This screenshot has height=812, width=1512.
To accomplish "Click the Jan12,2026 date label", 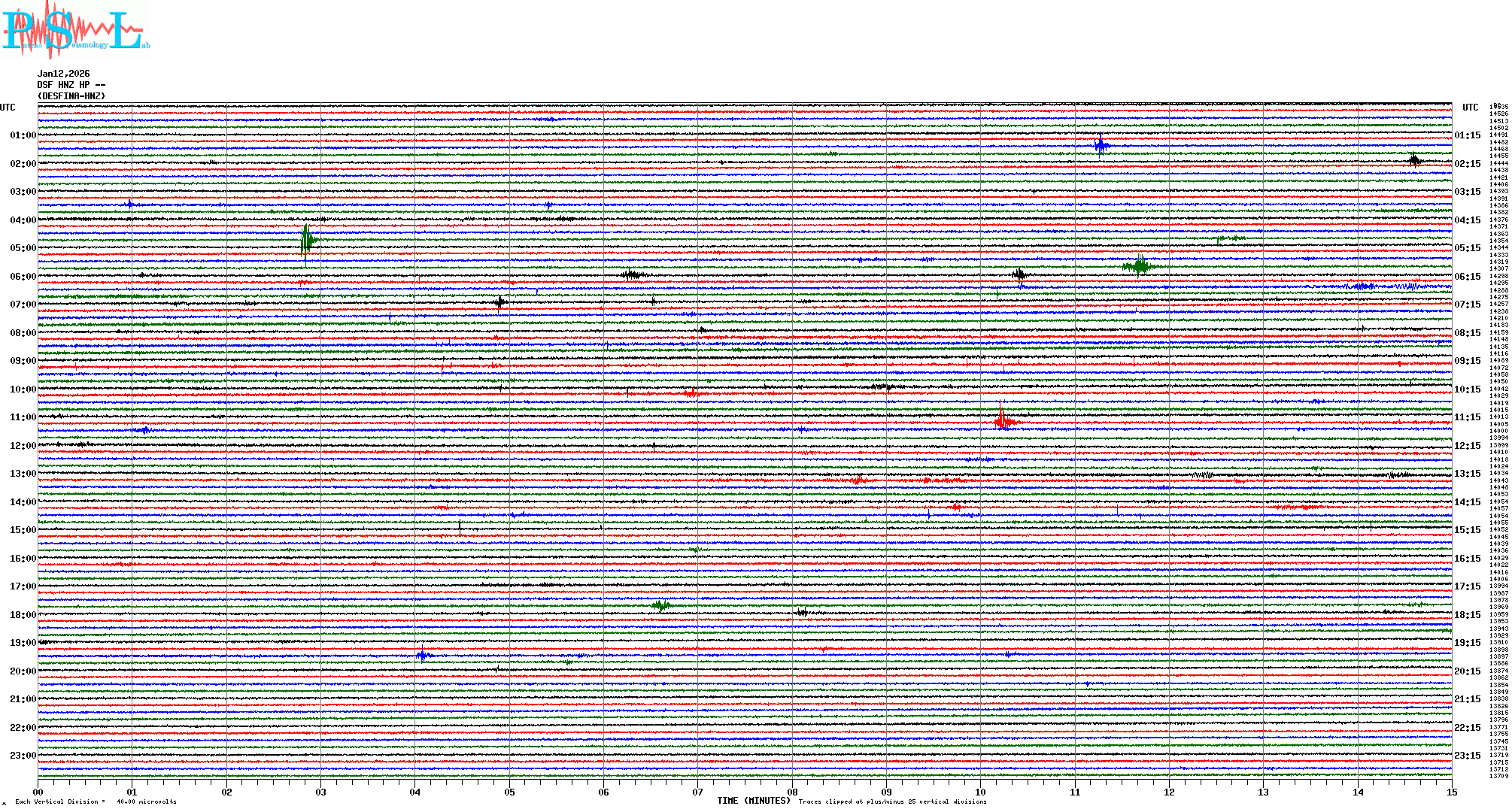I will point(63,74).
